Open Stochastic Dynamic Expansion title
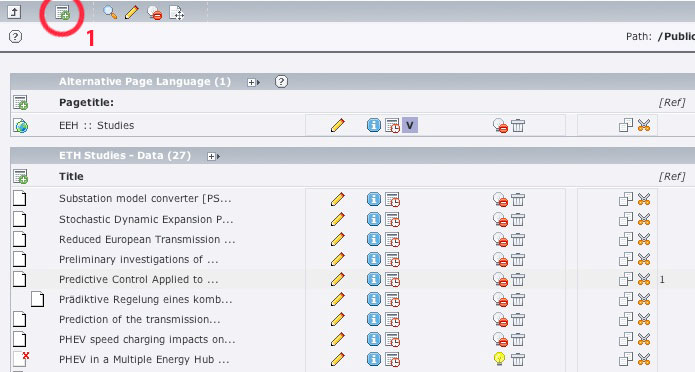 point(146,219)
